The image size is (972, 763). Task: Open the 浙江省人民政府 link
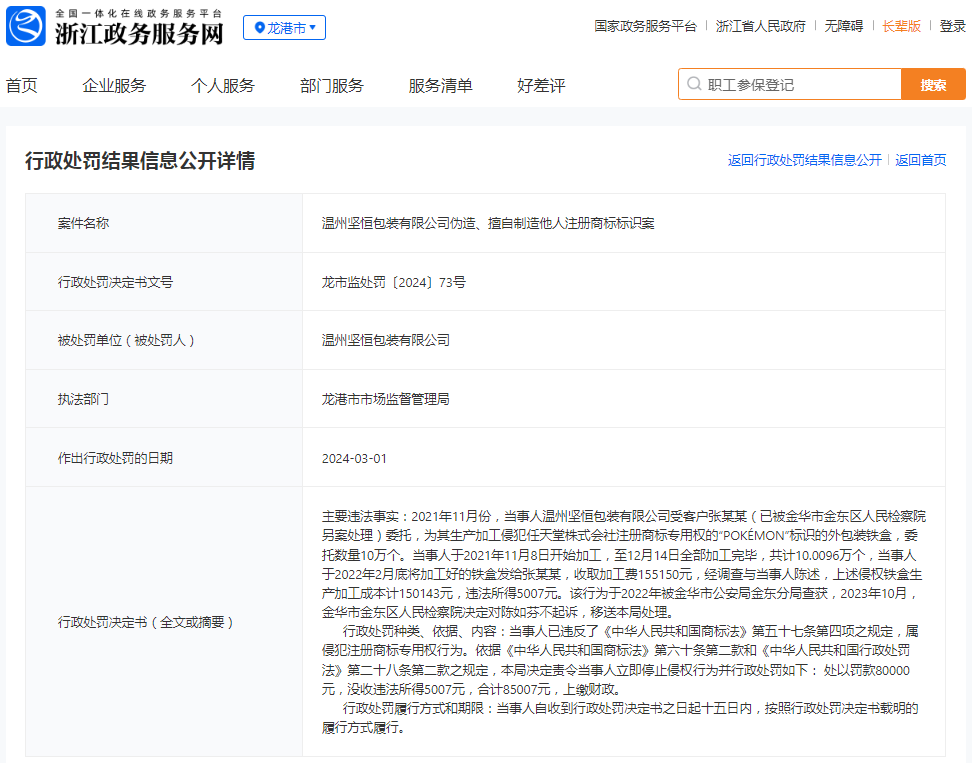pos(761,26)
